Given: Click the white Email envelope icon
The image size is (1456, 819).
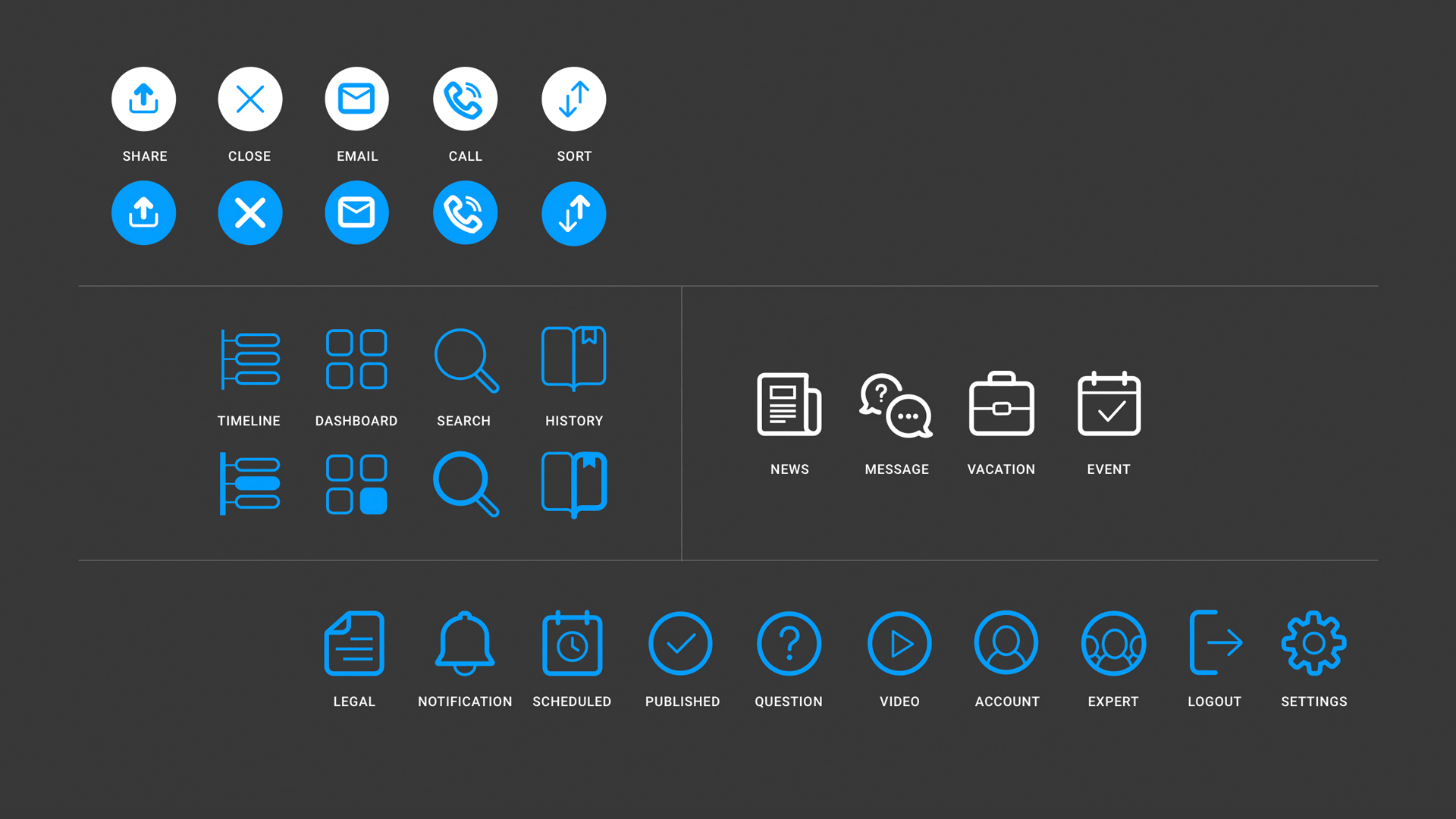Looking at the screenshot, I should coord(356,99).
